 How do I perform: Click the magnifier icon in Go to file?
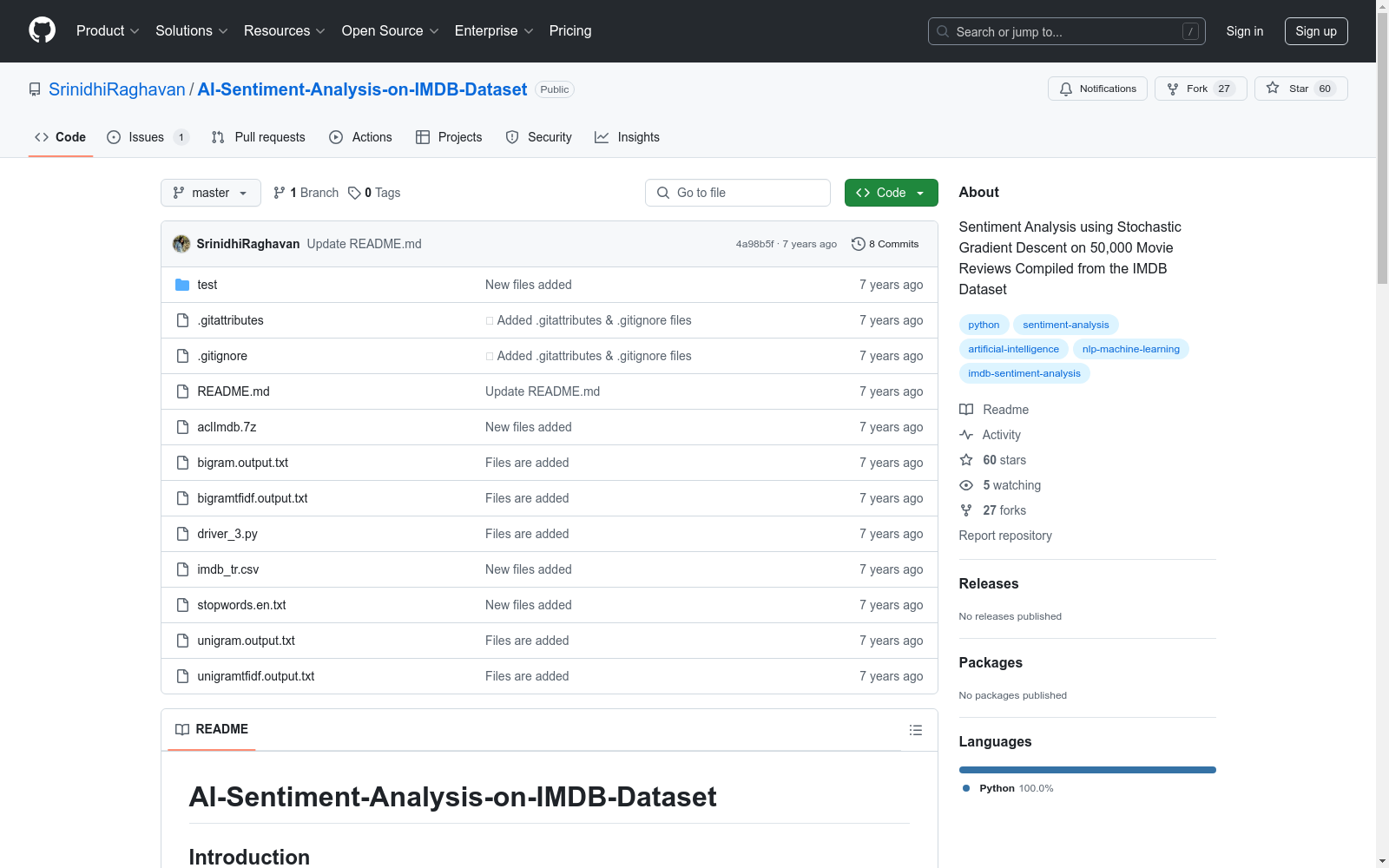coord(663,193)
